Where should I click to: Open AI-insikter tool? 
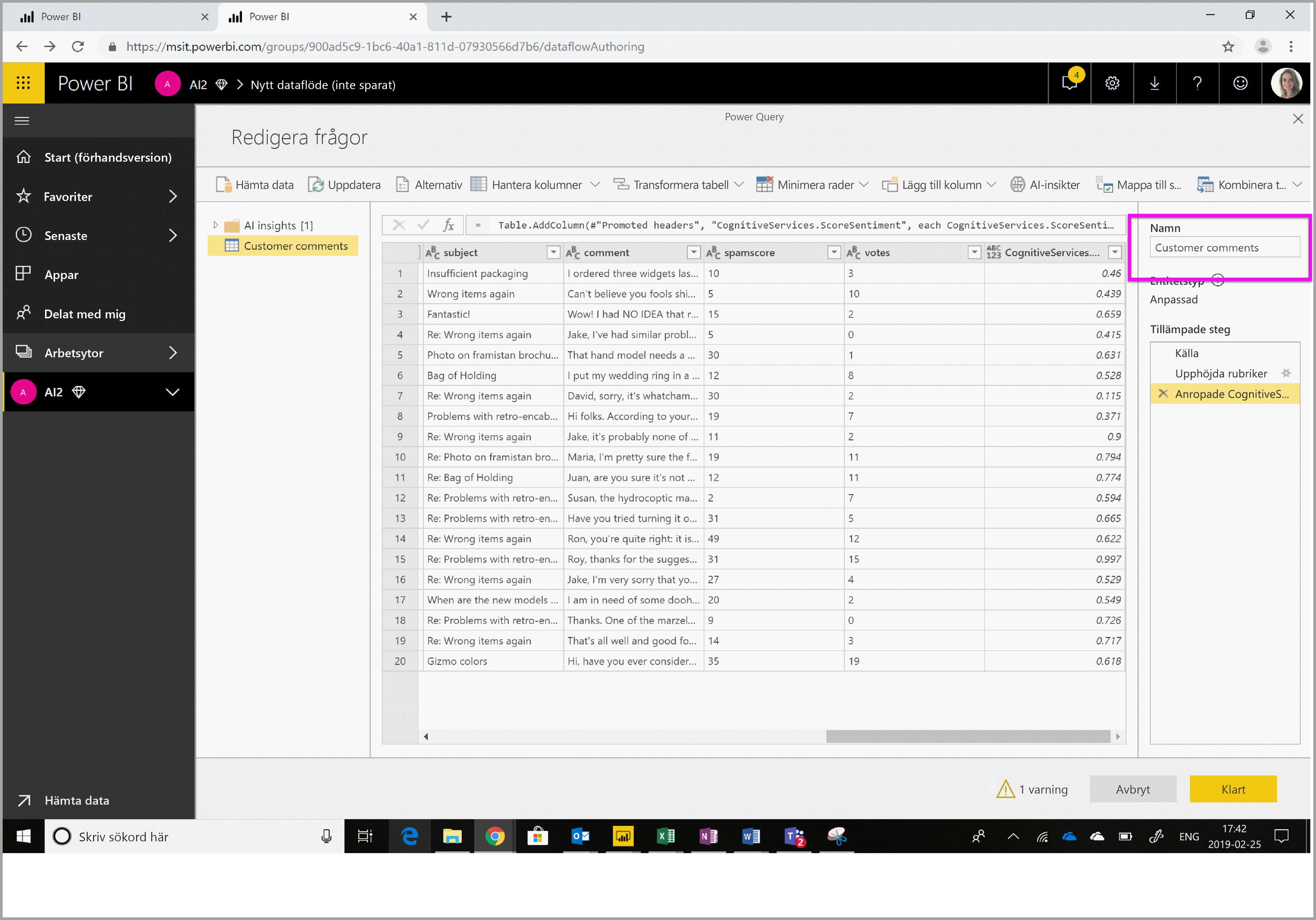click(x=1045, y=185)
